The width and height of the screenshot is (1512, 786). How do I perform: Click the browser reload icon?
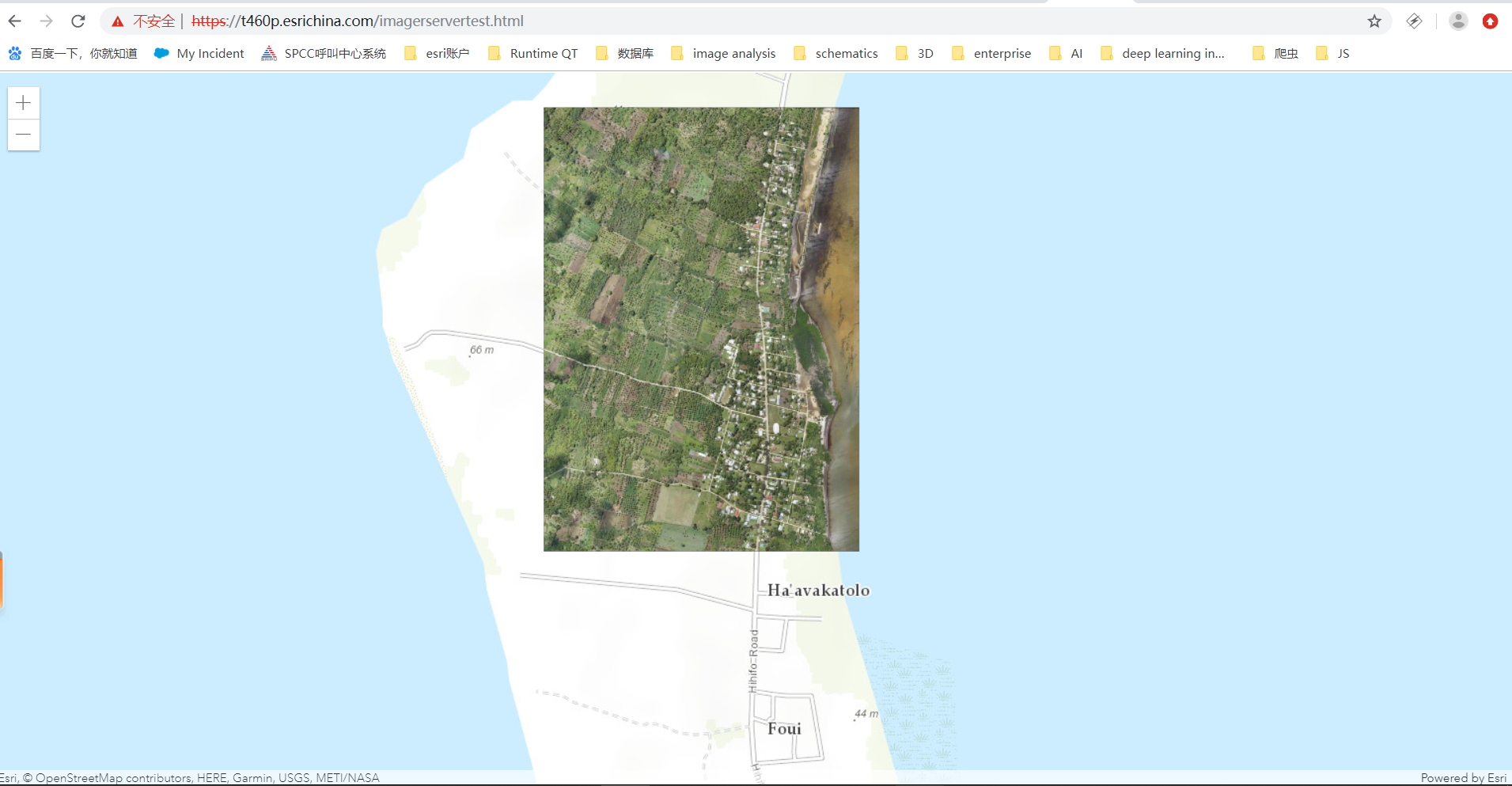click(78, 21)
